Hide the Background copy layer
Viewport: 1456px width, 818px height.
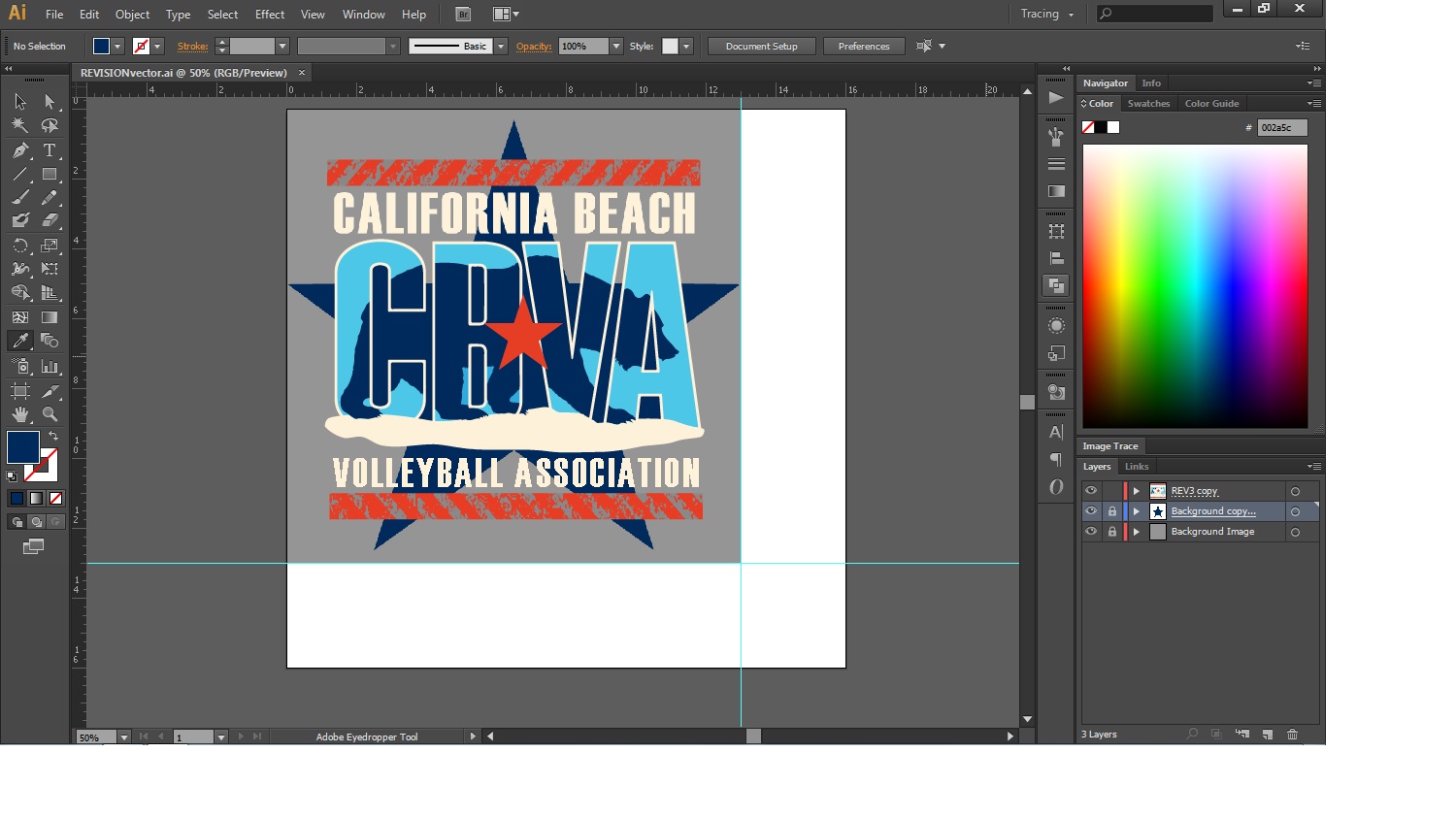click(1091, 511)
